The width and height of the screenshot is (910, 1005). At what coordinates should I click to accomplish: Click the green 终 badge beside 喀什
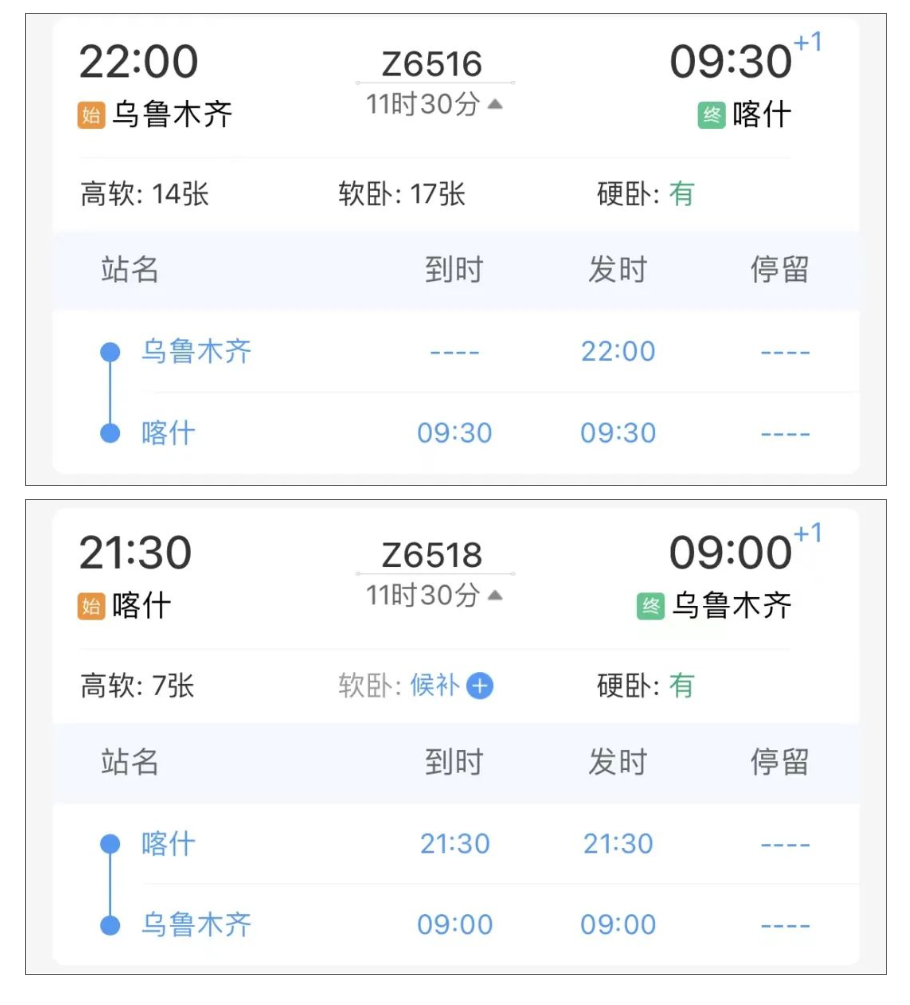click(x=711, y=115)
